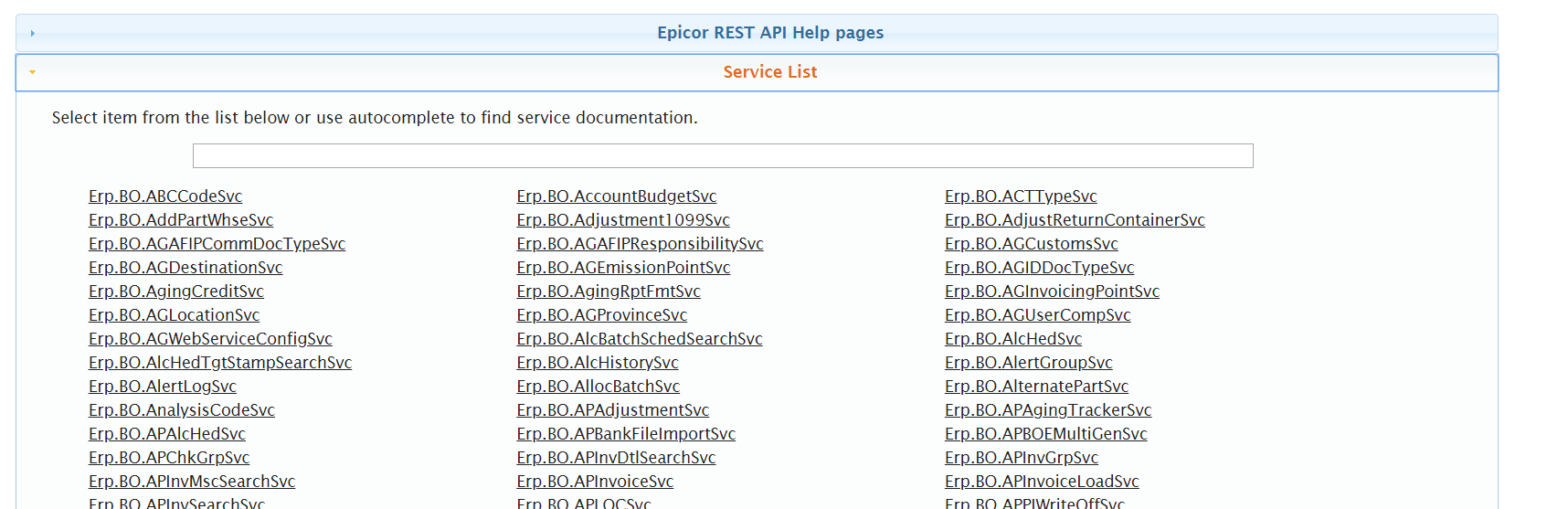This screenshot has height=509, width=1568.
Task: Open Erp.BO.AGAFIPResponsibilitySvc link
Action: [x=640, y=244]
